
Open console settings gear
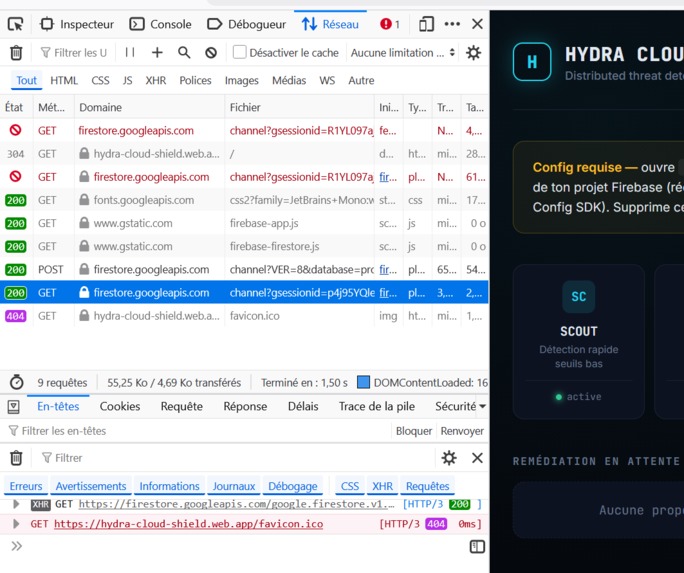pos(449,458)
